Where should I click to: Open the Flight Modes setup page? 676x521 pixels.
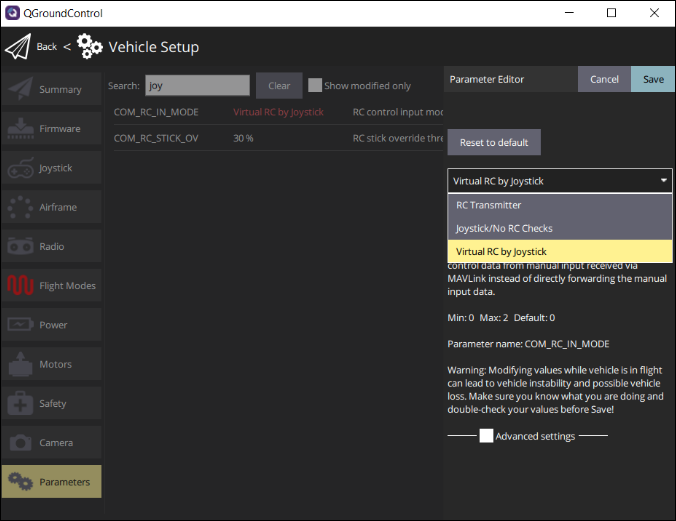click(51, 285)
